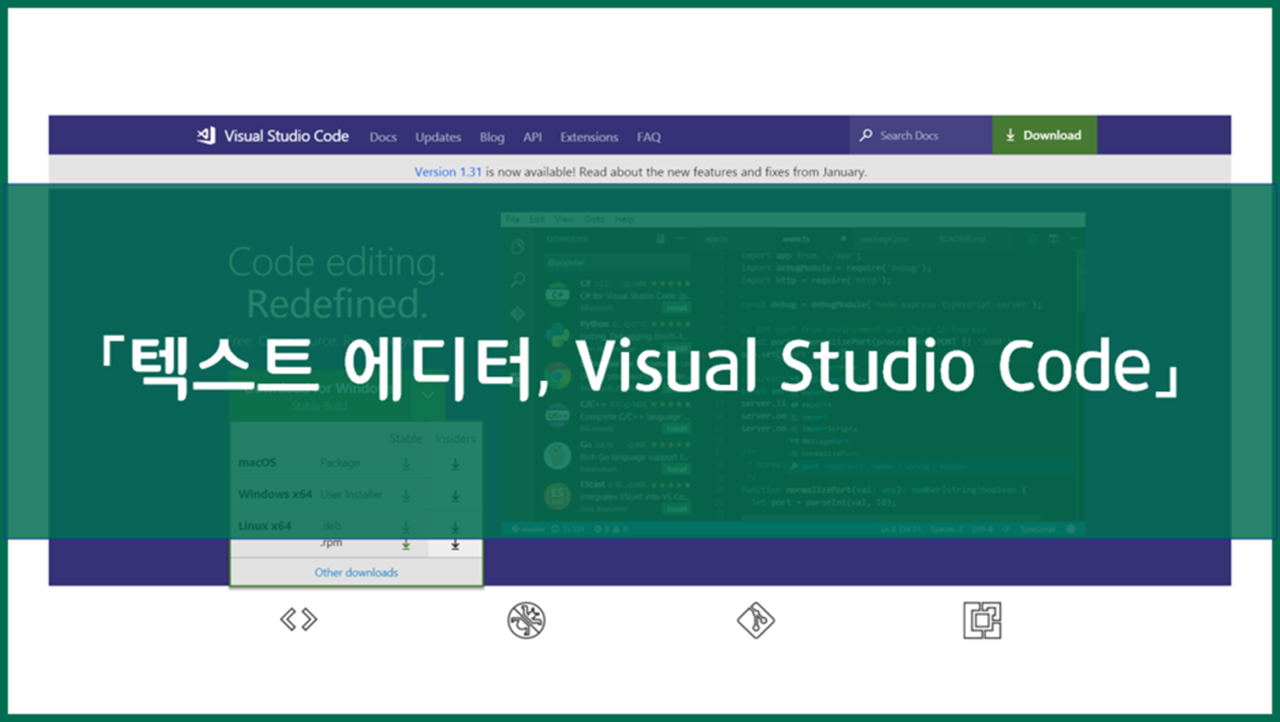Open the Blog navigation item
The width and height of the screenshot is (1280, 722).
coord(492,137)
